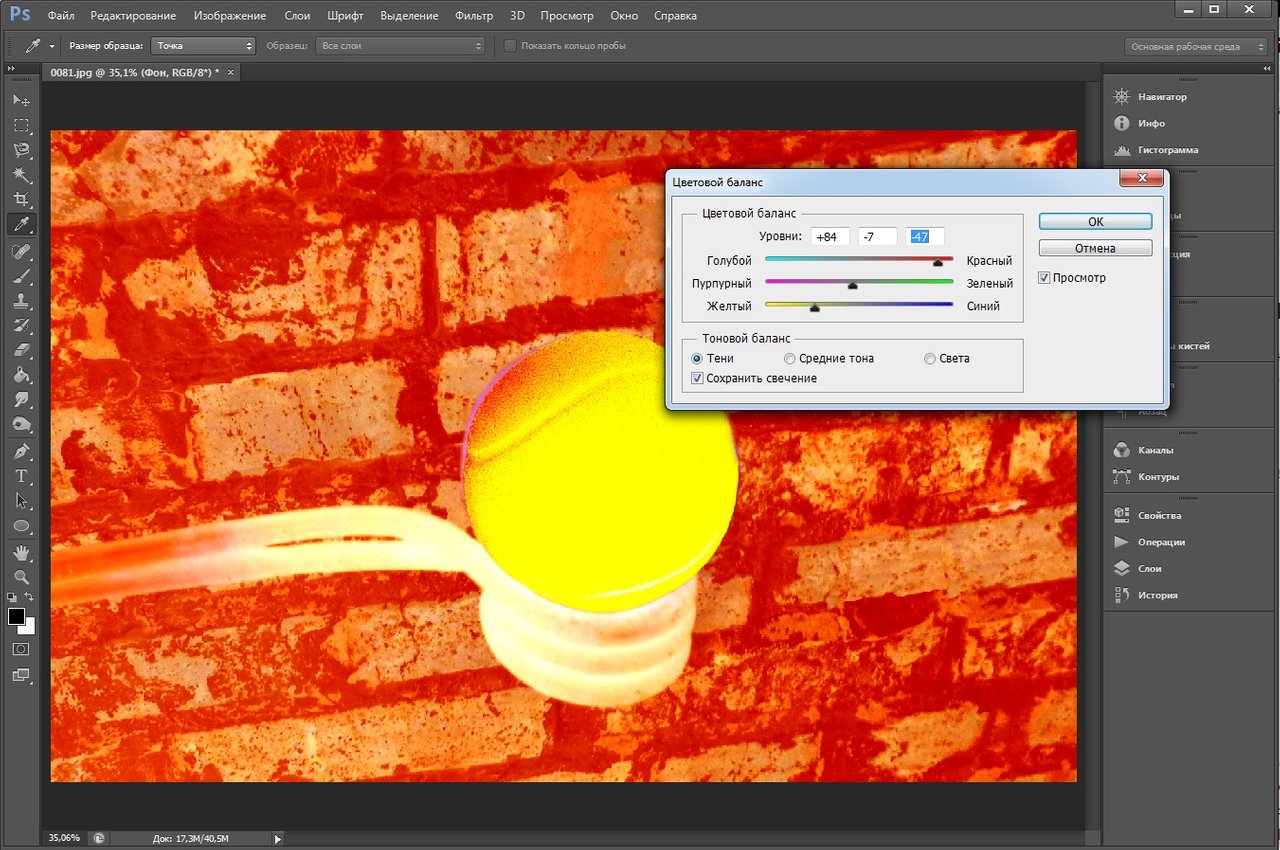The height and width of the screenshot is (850, 1280).
Task: Open the Фильтр menu
Action: coord(473,16)
